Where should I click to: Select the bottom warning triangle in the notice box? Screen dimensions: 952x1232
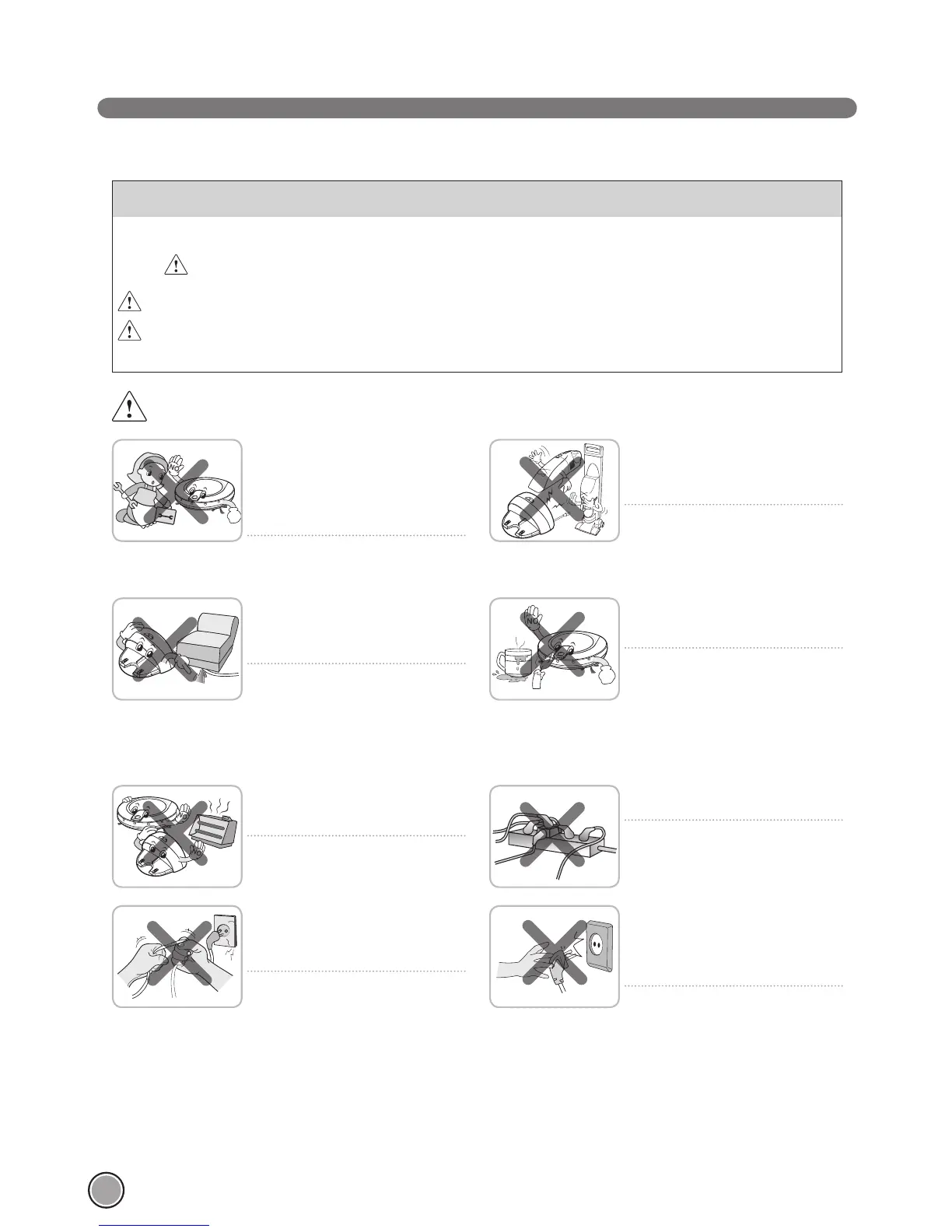(129, 331)
